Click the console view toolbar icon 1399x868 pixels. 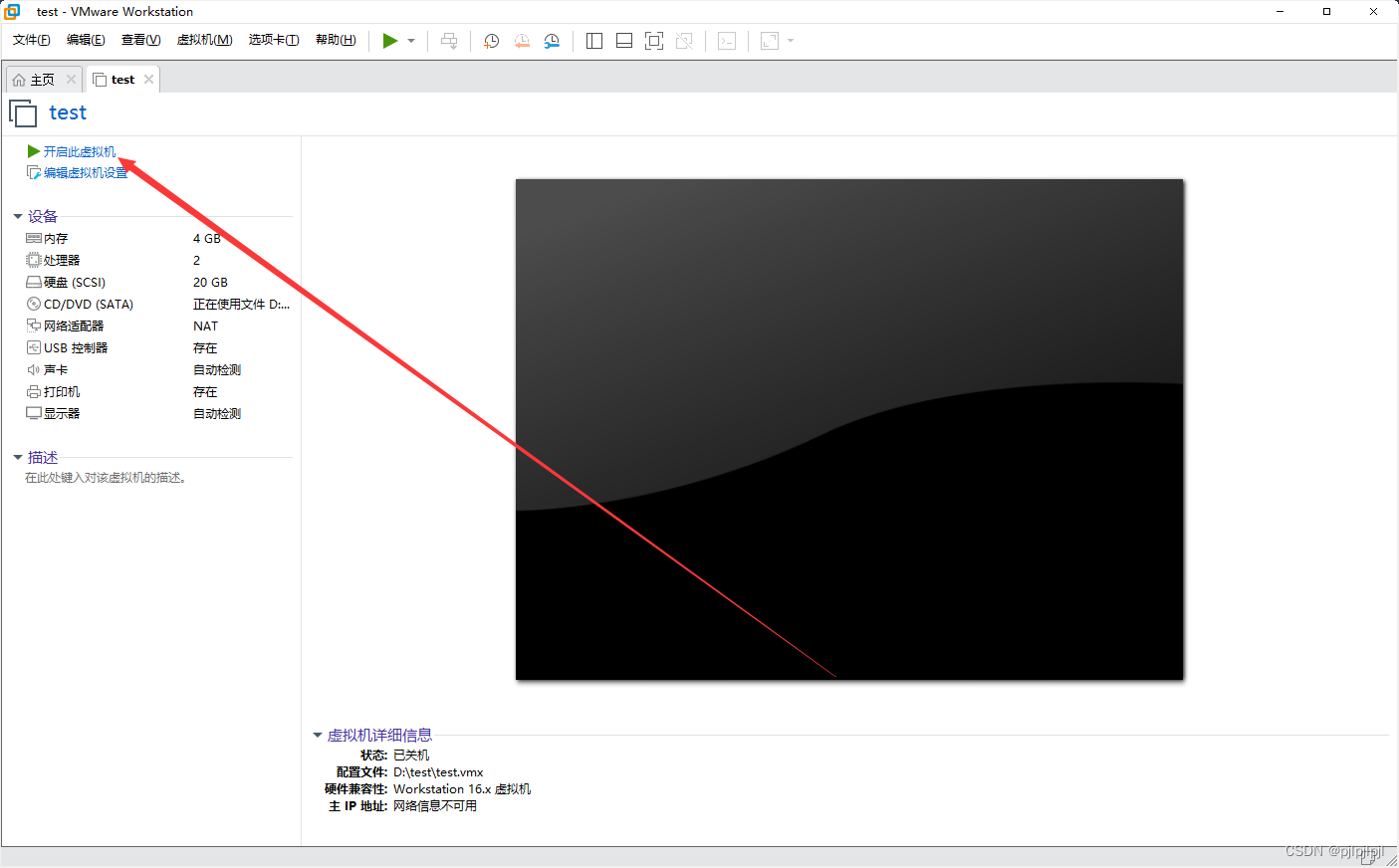coord(727,41)
